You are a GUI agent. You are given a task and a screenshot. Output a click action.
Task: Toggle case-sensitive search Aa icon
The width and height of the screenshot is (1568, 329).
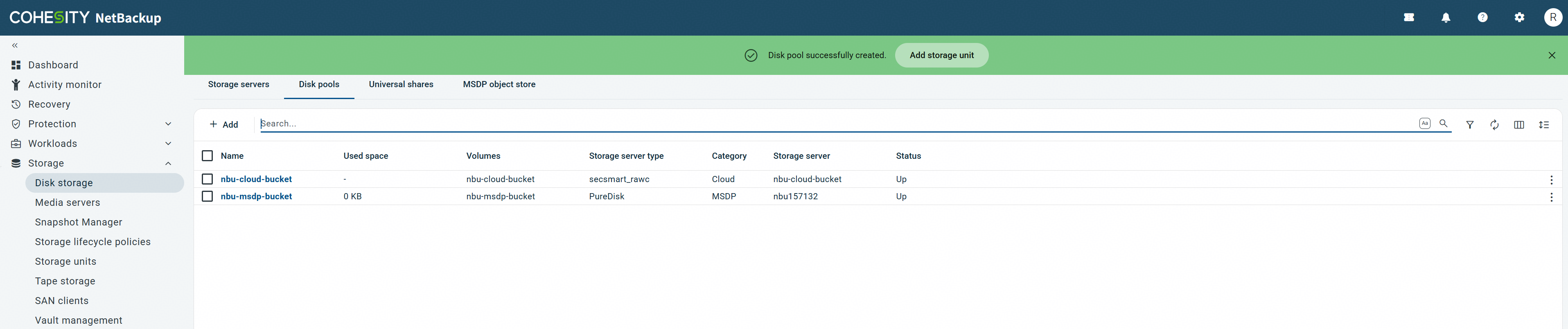click(1424, 124)
